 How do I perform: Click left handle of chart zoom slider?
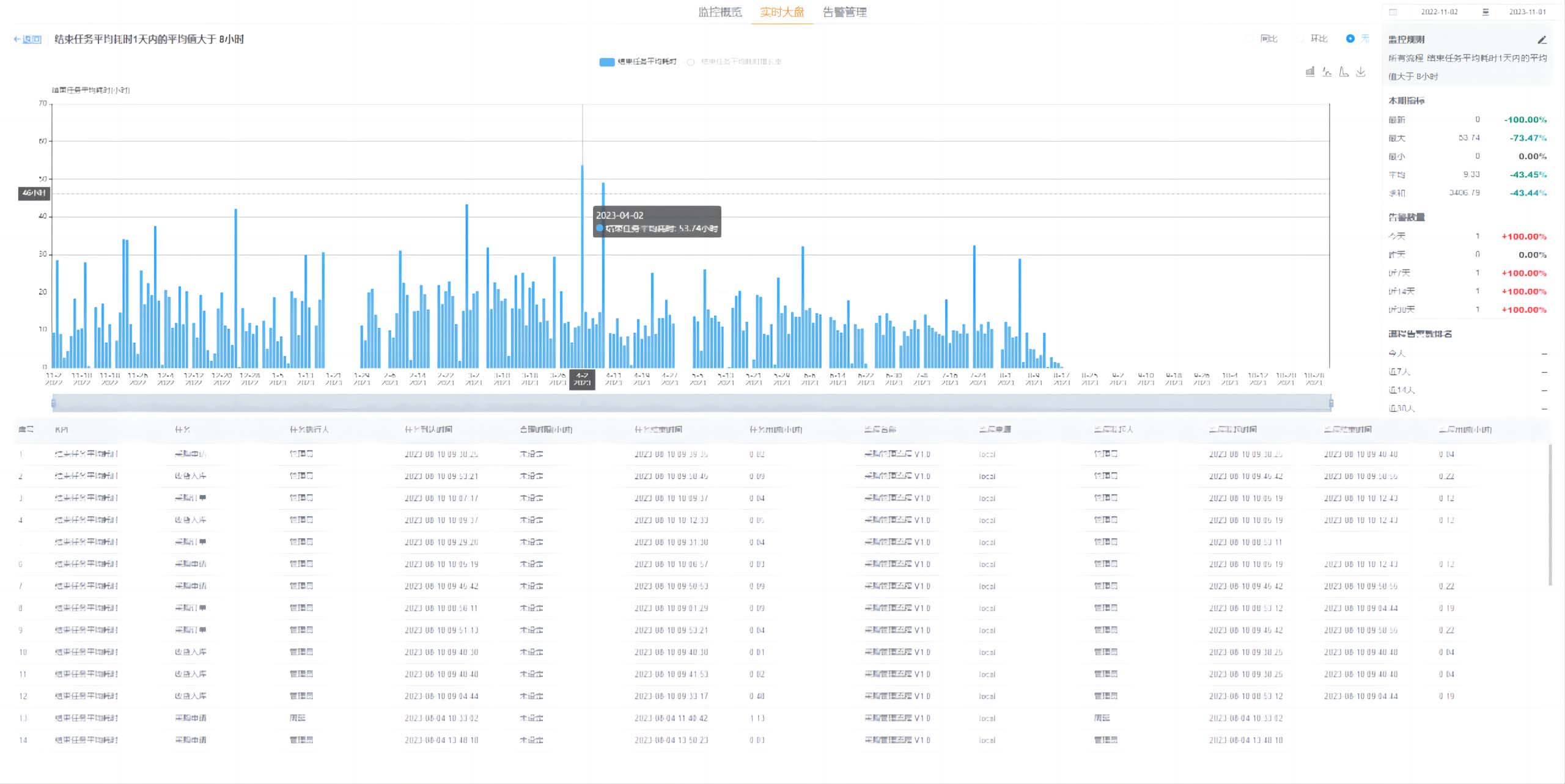pos(54,403)
